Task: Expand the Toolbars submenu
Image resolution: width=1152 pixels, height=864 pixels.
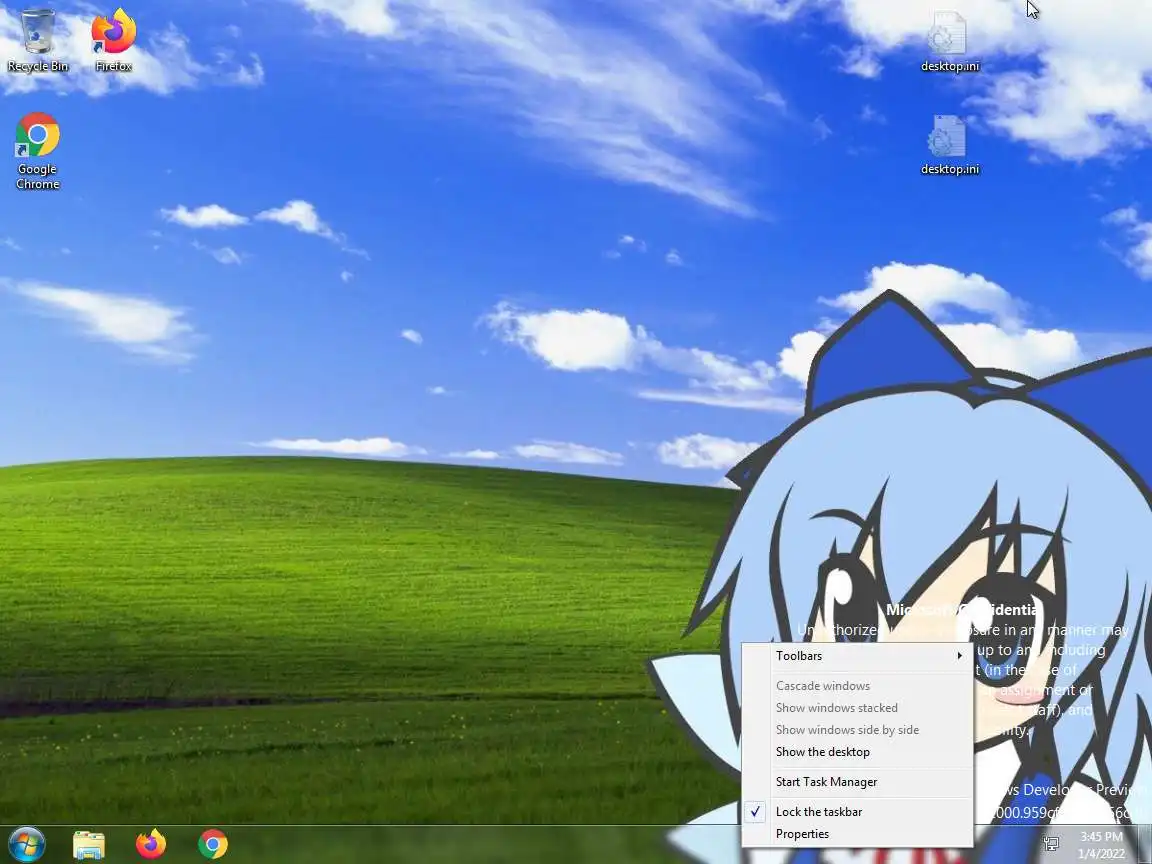Action: (x=857, y=655)
